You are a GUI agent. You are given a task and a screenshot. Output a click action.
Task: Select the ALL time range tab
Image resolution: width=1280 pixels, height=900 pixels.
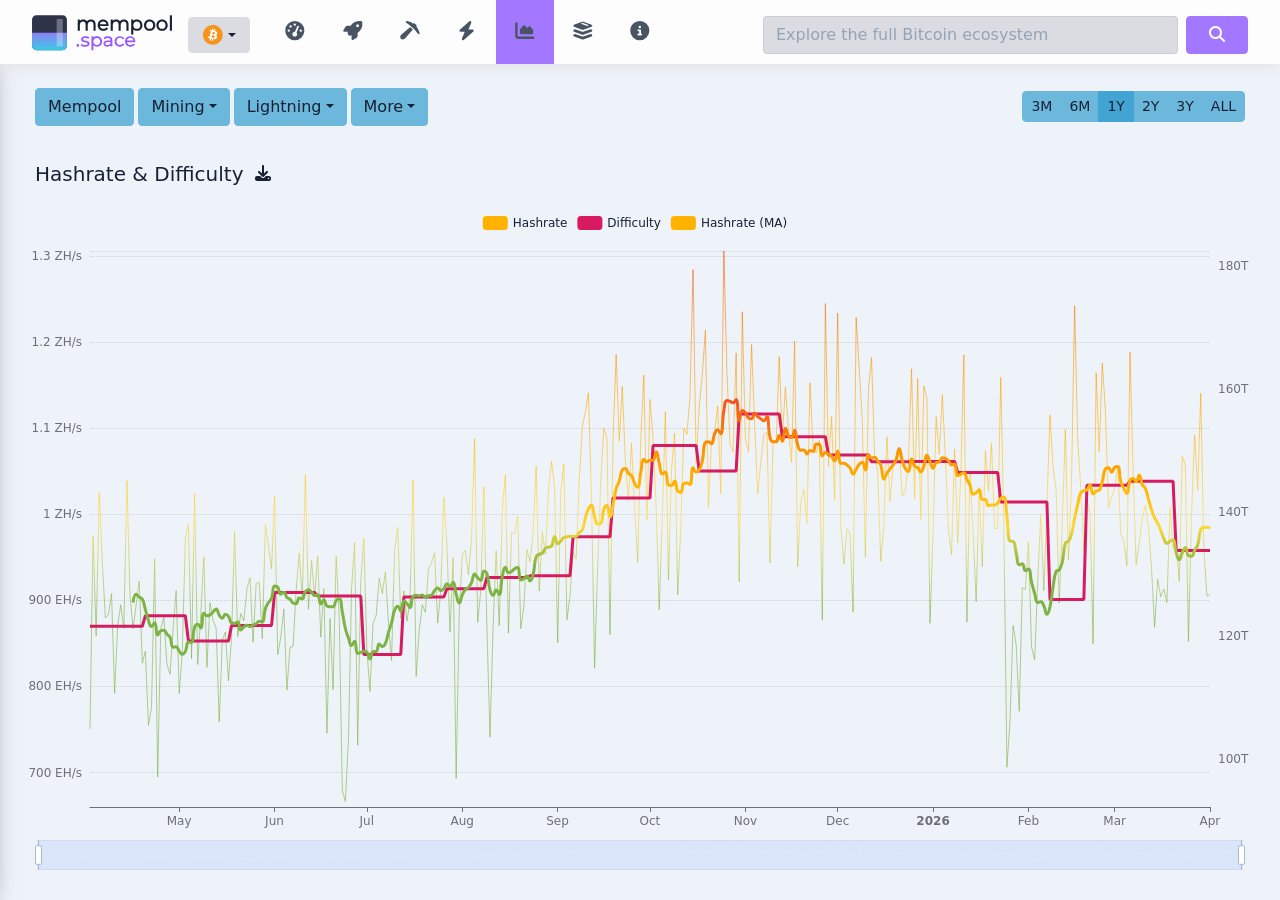(x=1223, y=106)
